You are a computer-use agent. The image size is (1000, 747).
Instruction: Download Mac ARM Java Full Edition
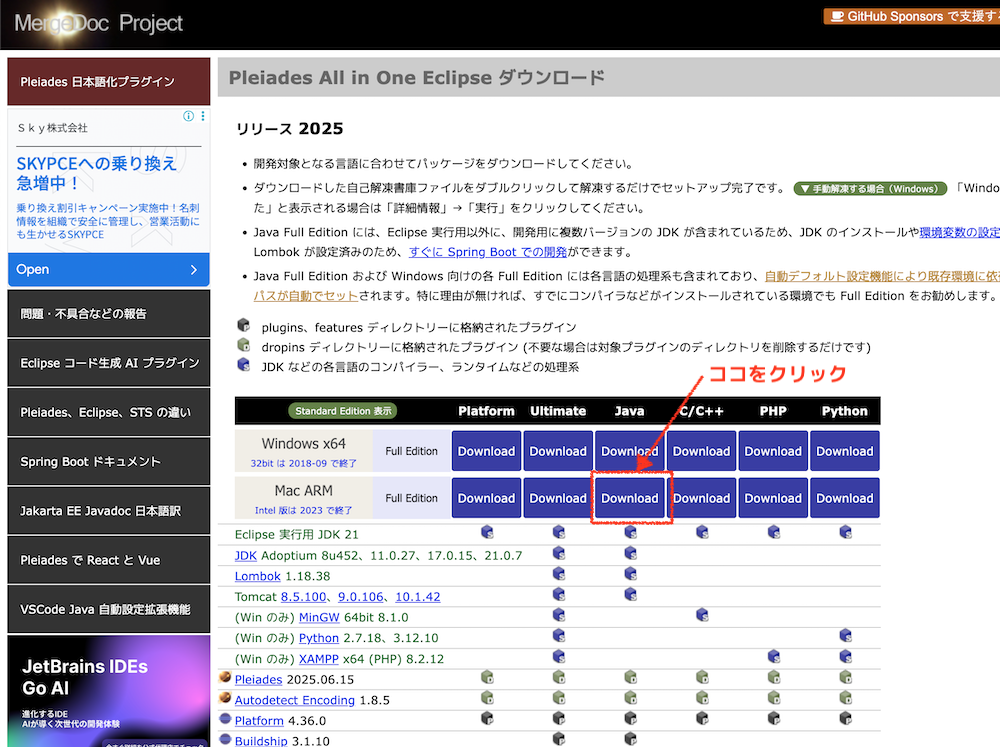[x=630, y=498]
